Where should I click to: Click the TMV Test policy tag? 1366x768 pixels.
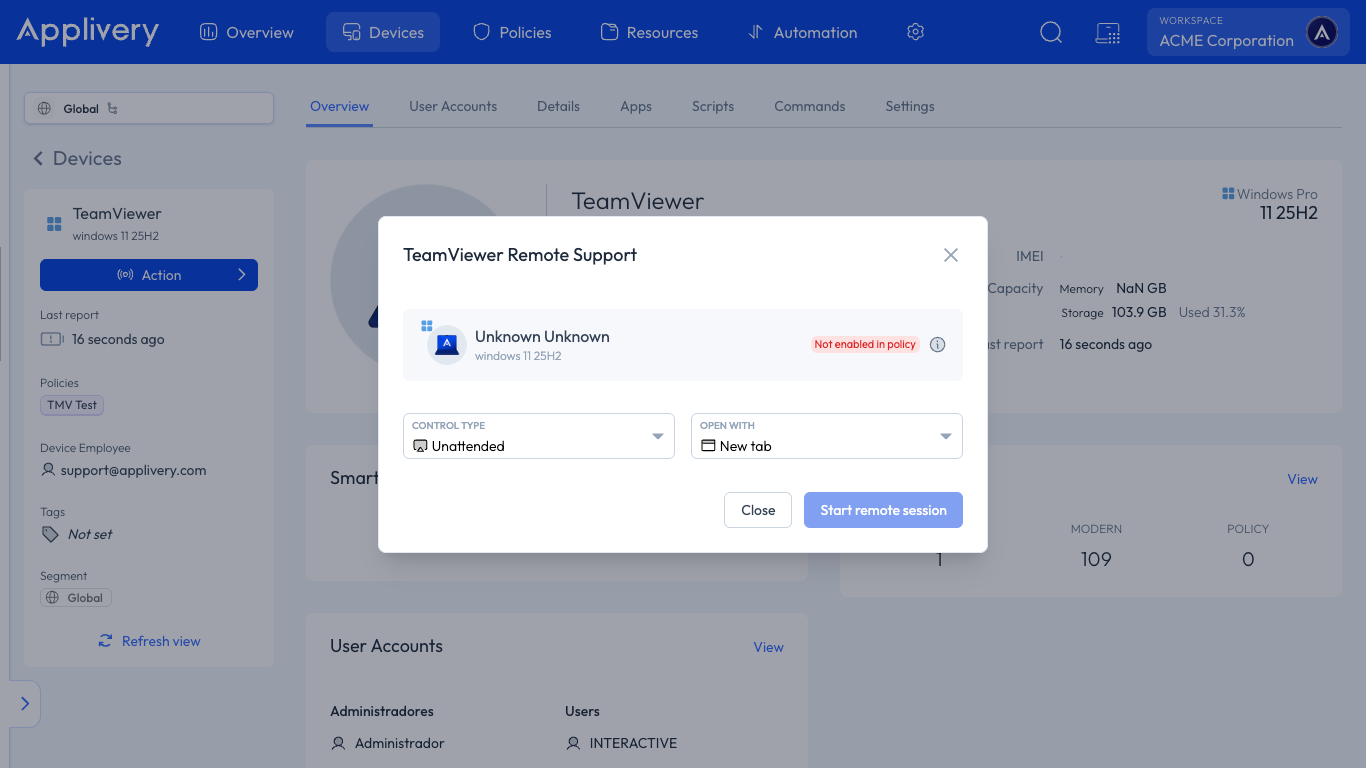click(73, 405)
